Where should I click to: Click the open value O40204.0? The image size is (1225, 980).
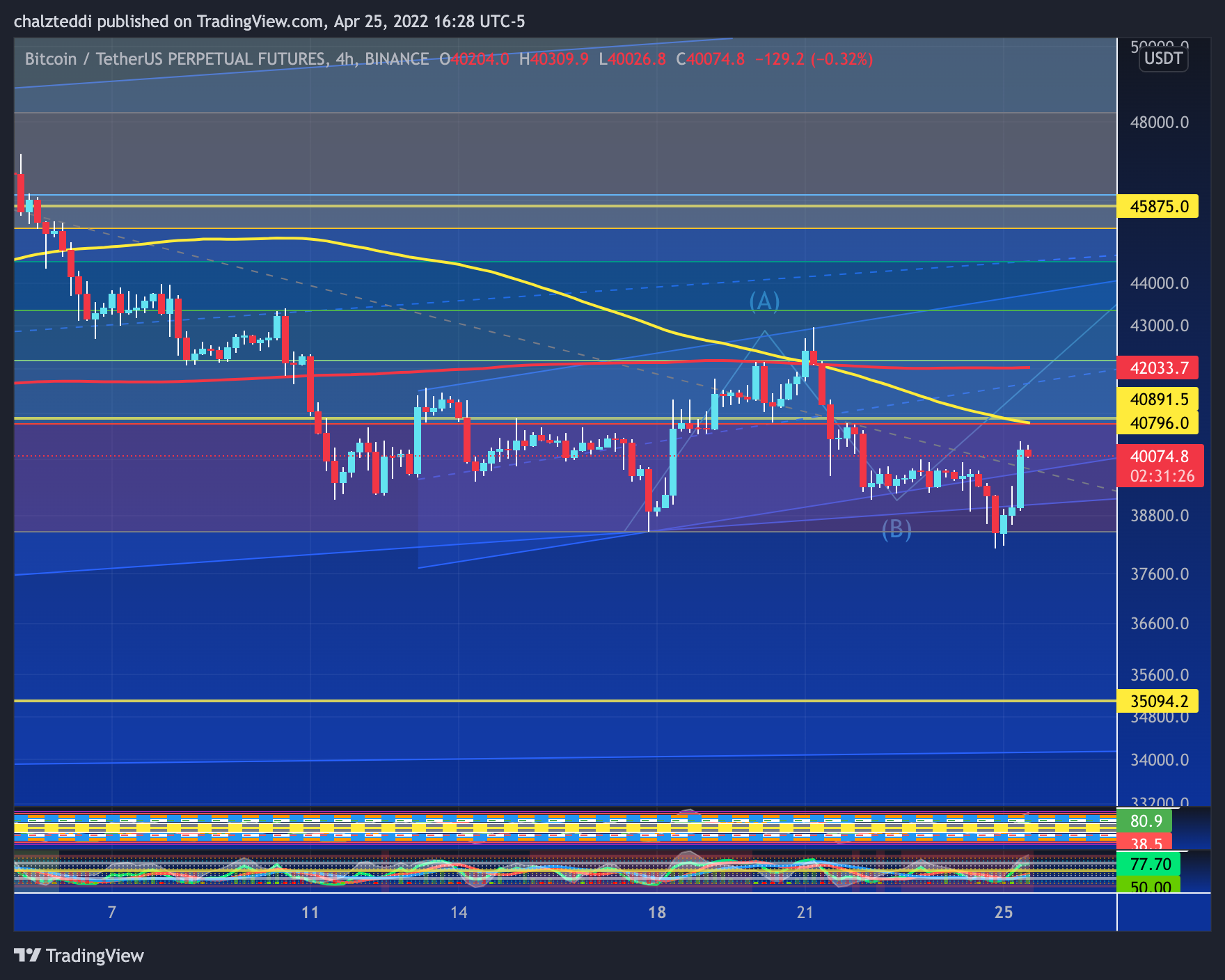(x=475, y=59)
